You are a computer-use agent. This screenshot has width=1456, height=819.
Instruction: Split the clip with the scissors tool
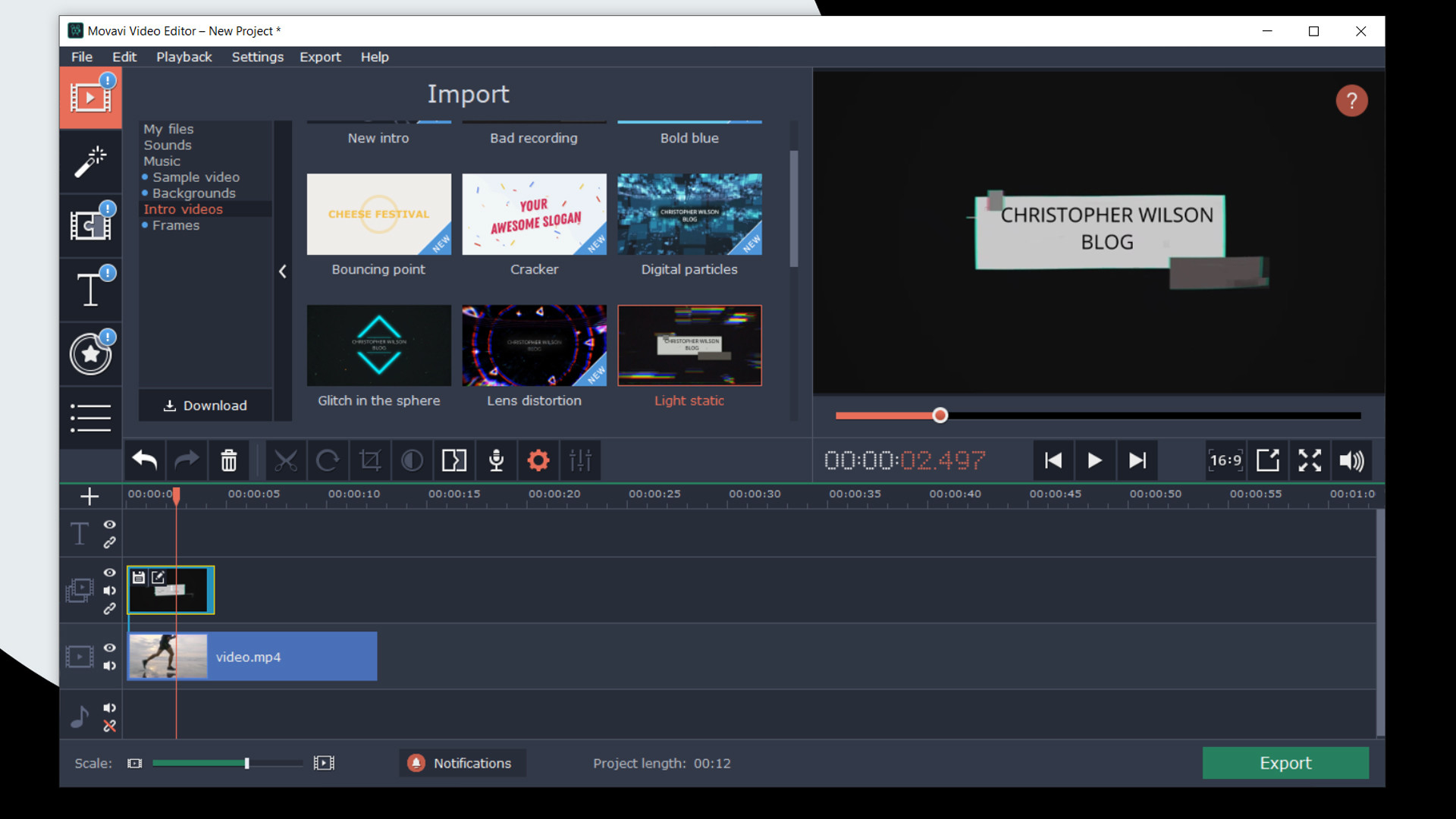(286, 460)
